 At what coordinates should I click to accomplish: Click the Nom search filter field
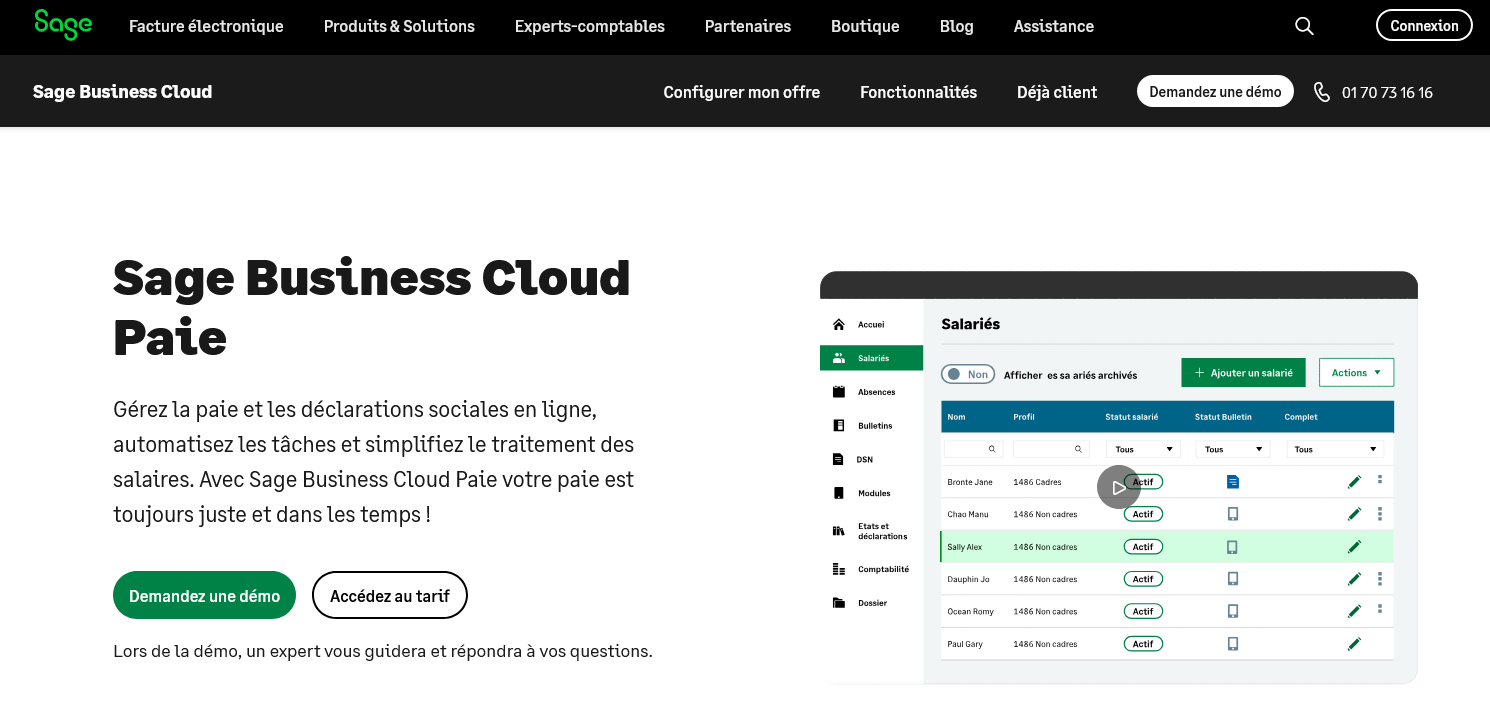click(973, 449)
